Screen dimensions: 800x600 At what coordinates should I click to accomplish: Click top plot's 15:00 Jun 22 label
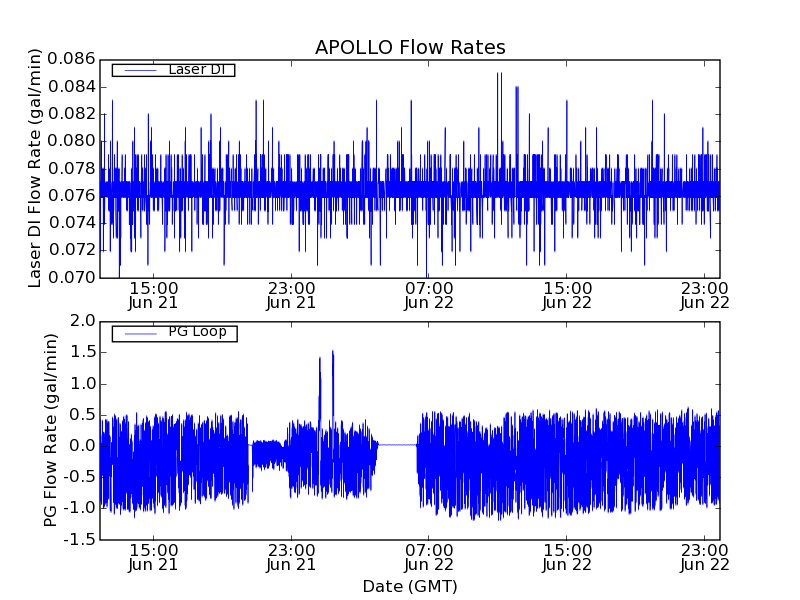click(567, 295)
